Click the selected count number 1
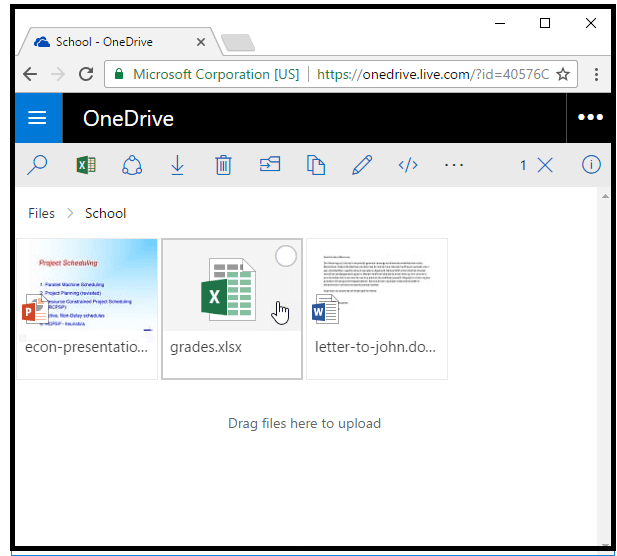617x556 pixels. (523, 165)
